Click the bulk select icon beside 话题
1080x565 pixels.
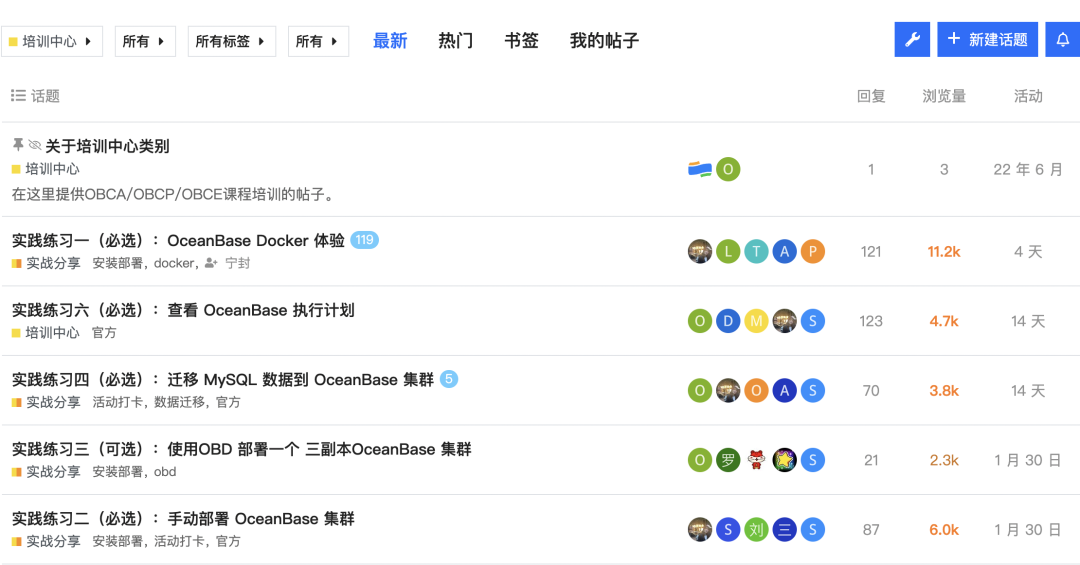pyautogui.click(x=18, y=96)
